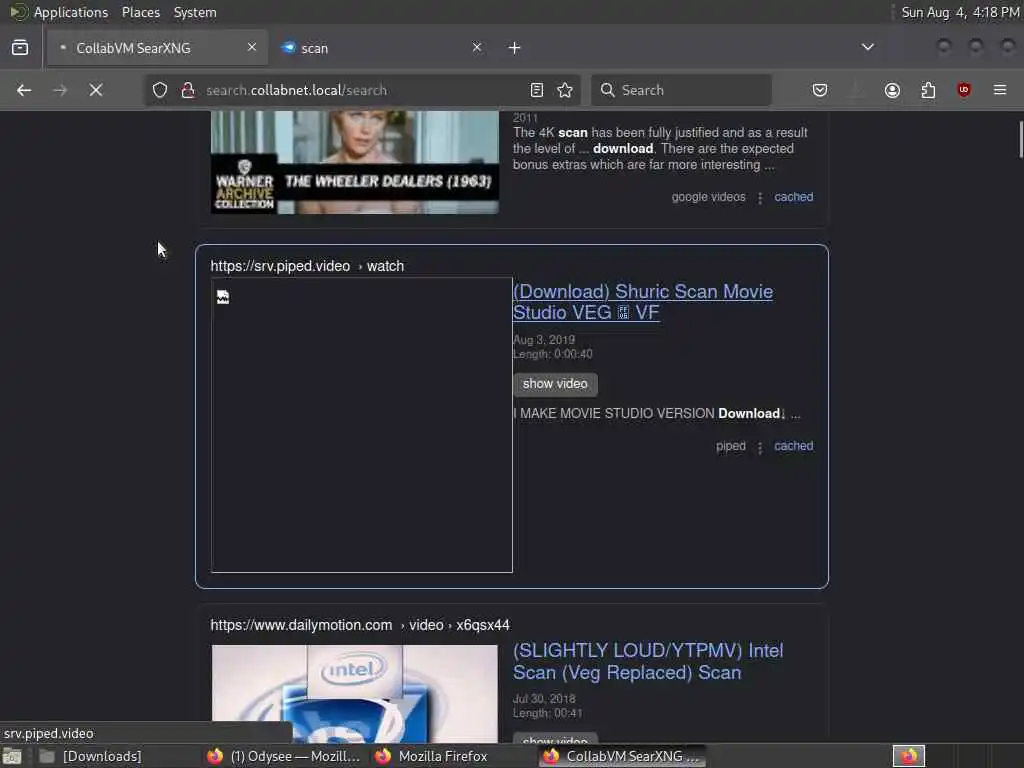Image resolution: width=1024 pixels, height=768 pixels.
Task: Open cached link for google videos result
Action: click(793, 197)
